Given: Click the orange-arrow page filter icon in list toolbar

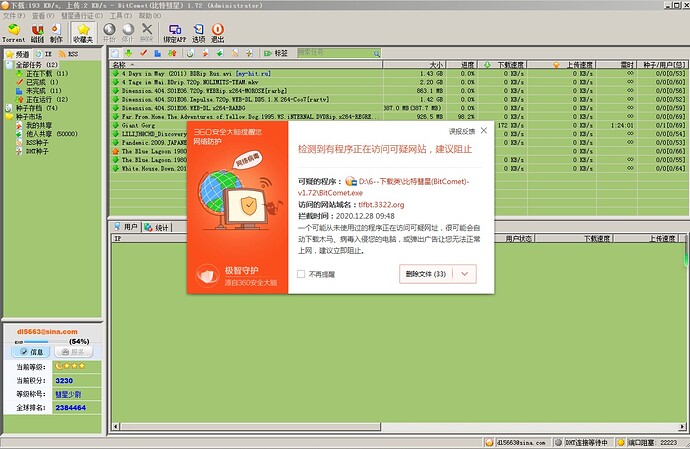Looking at the screenshot, I should (x=205, y=53).
